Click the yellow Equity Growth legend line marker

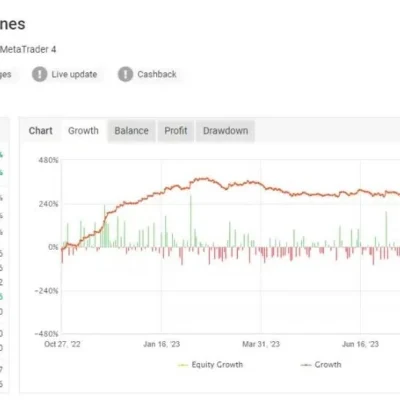tap(183, 365)
